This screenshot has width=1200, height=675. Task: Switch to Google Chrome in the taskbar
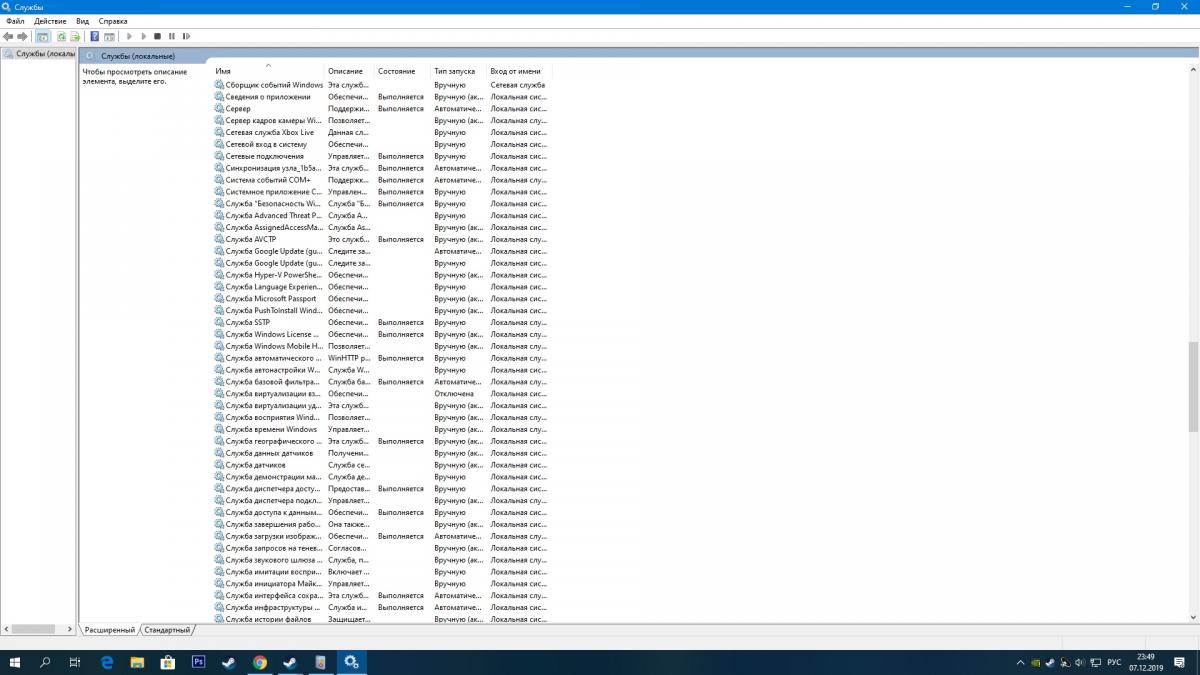tap(260, 662)
